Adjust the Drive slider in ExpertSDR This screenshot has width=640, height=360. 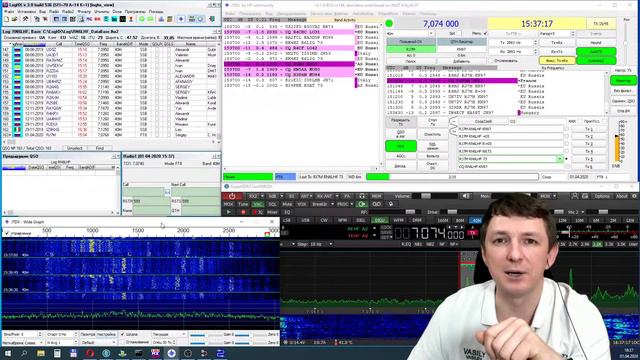click(x=451, y=212)
